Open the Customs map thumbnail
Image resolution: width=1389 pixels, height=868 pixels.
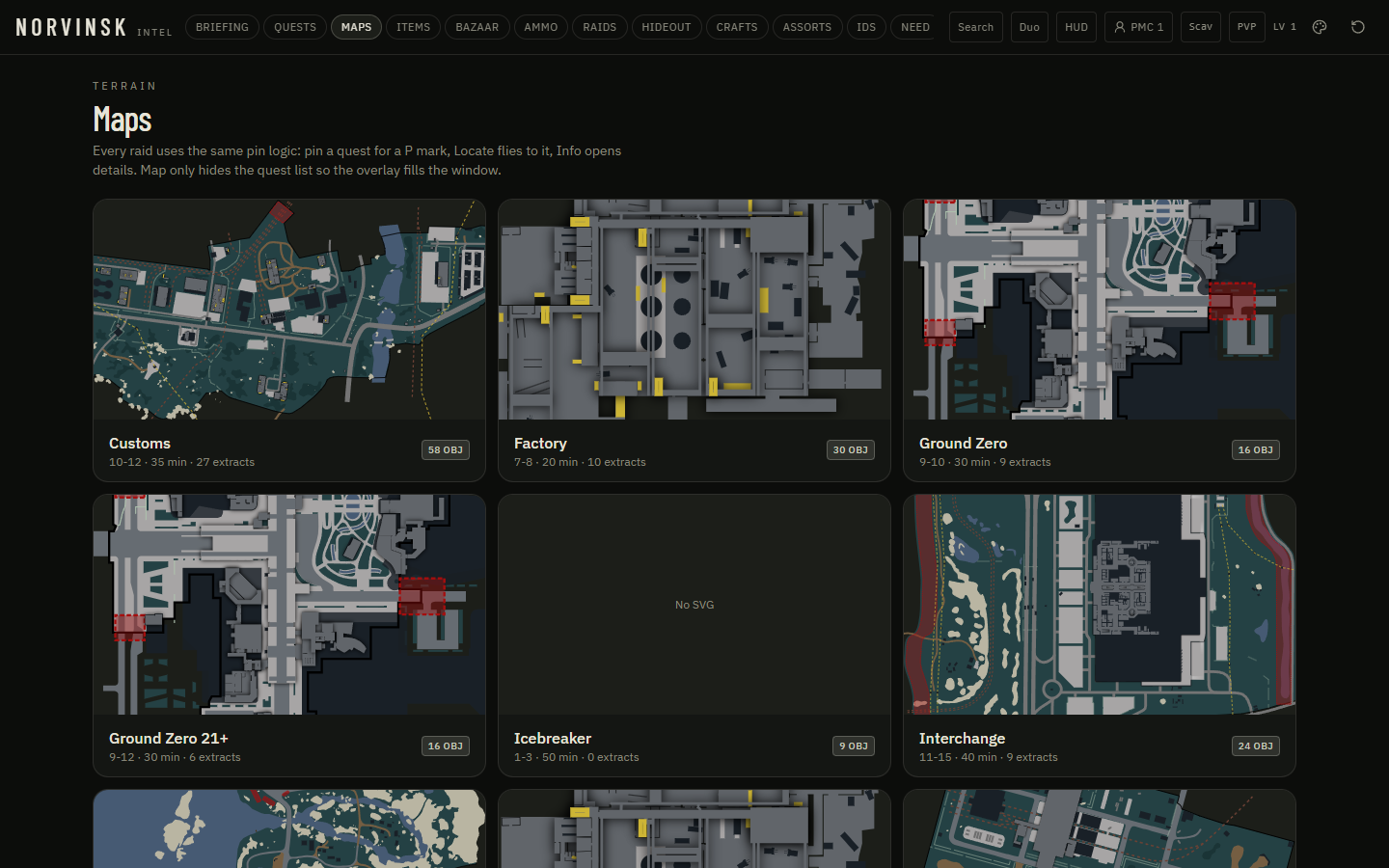(289, 310)
